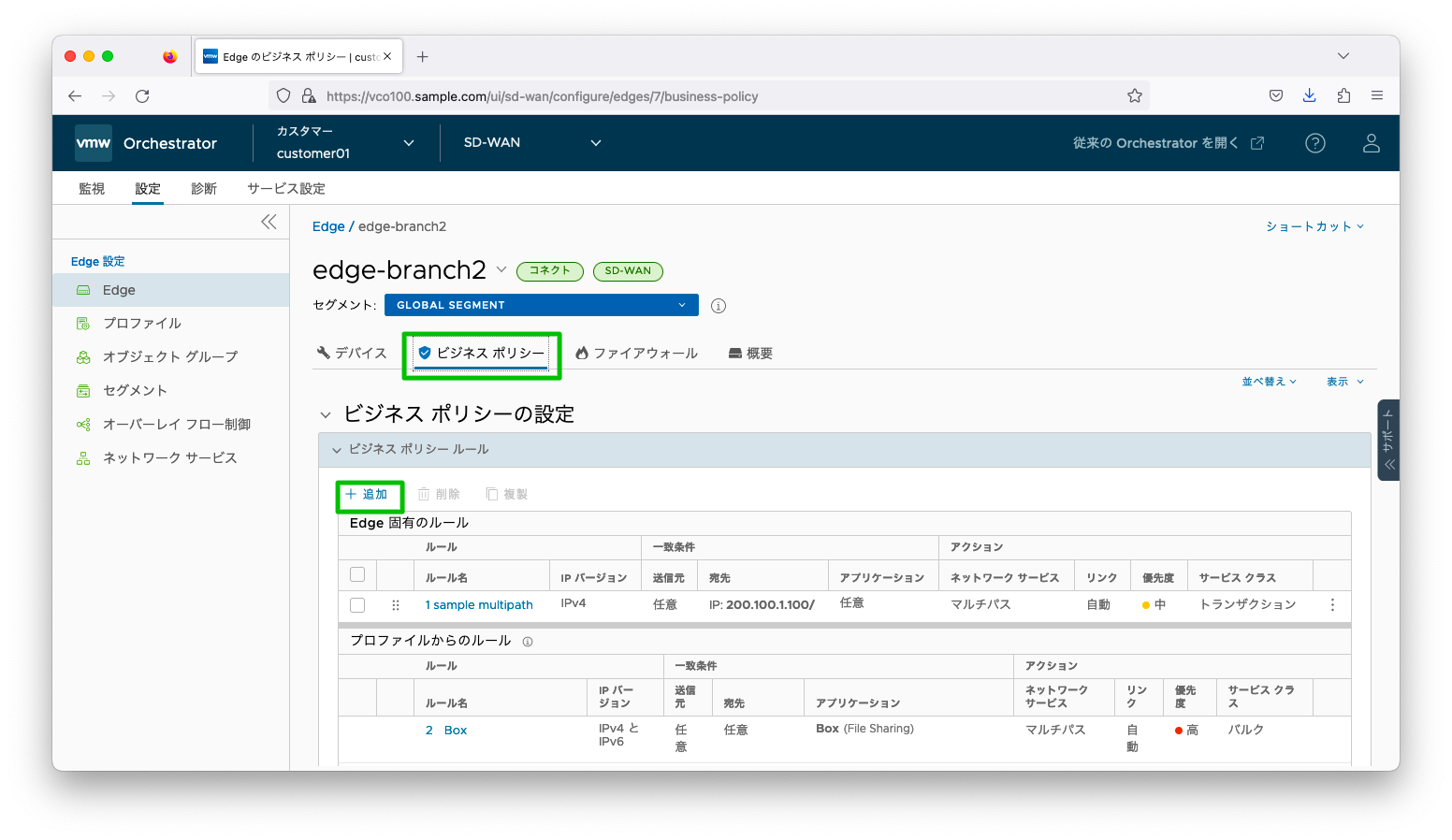The image size is (1452, 840).
Task: Open the 1 sample multipath rule link
Action: (x=479, y=605)
